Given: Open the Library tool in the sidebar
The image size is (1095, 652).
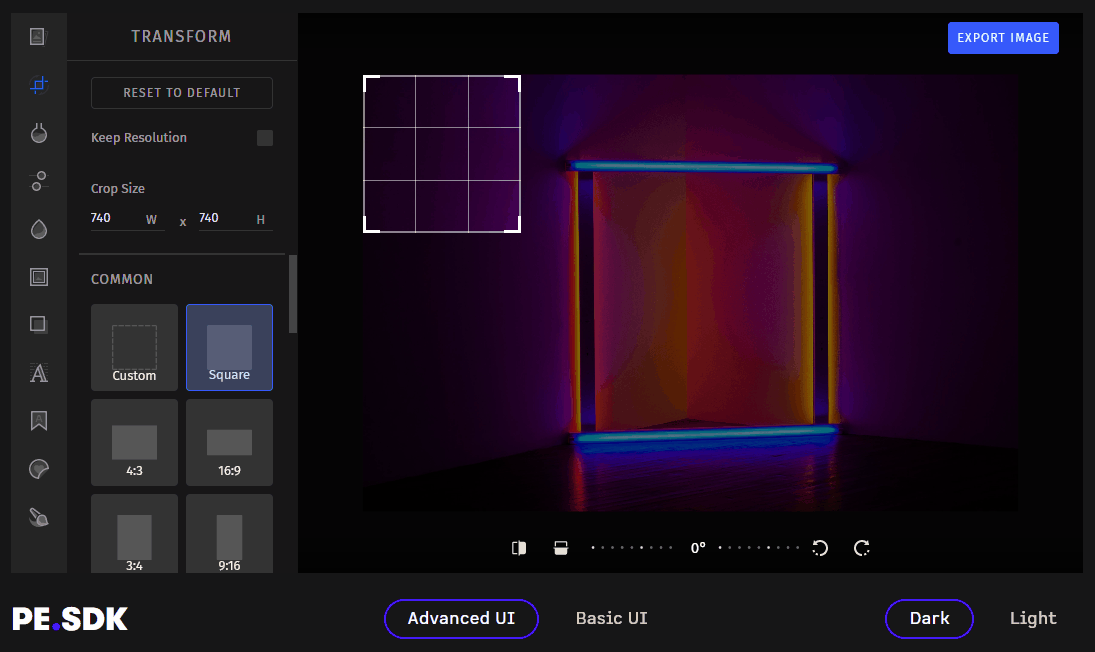Looking at the screenshot, I should [x=38, y=36].
